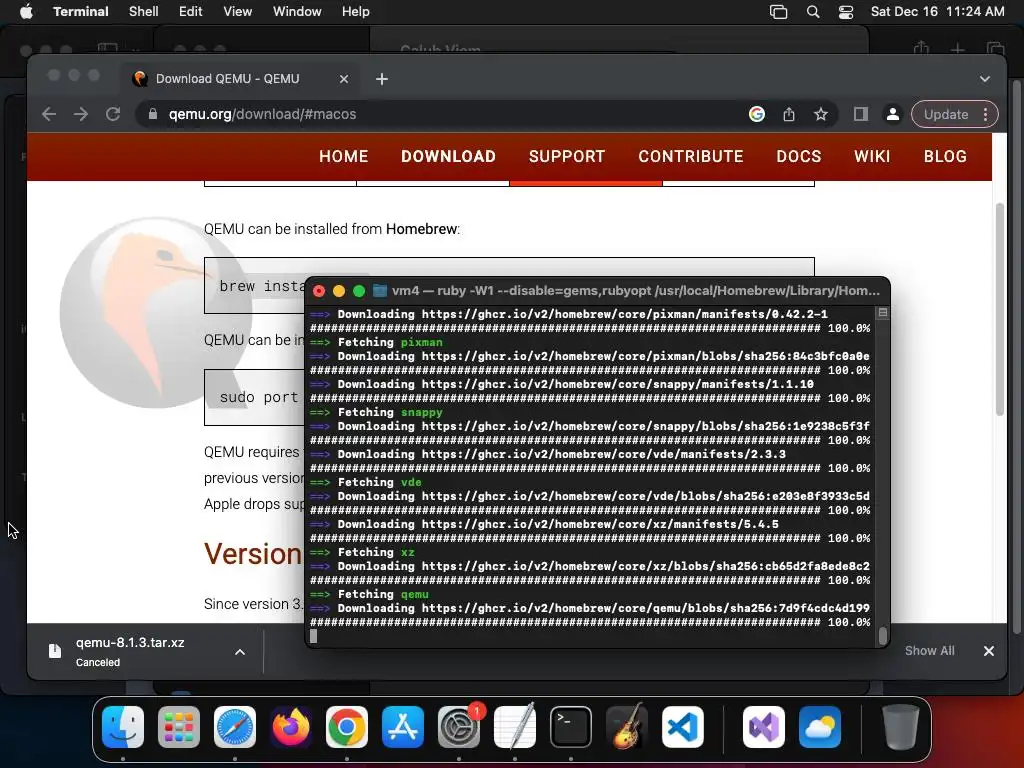Show All downloads

929,650
